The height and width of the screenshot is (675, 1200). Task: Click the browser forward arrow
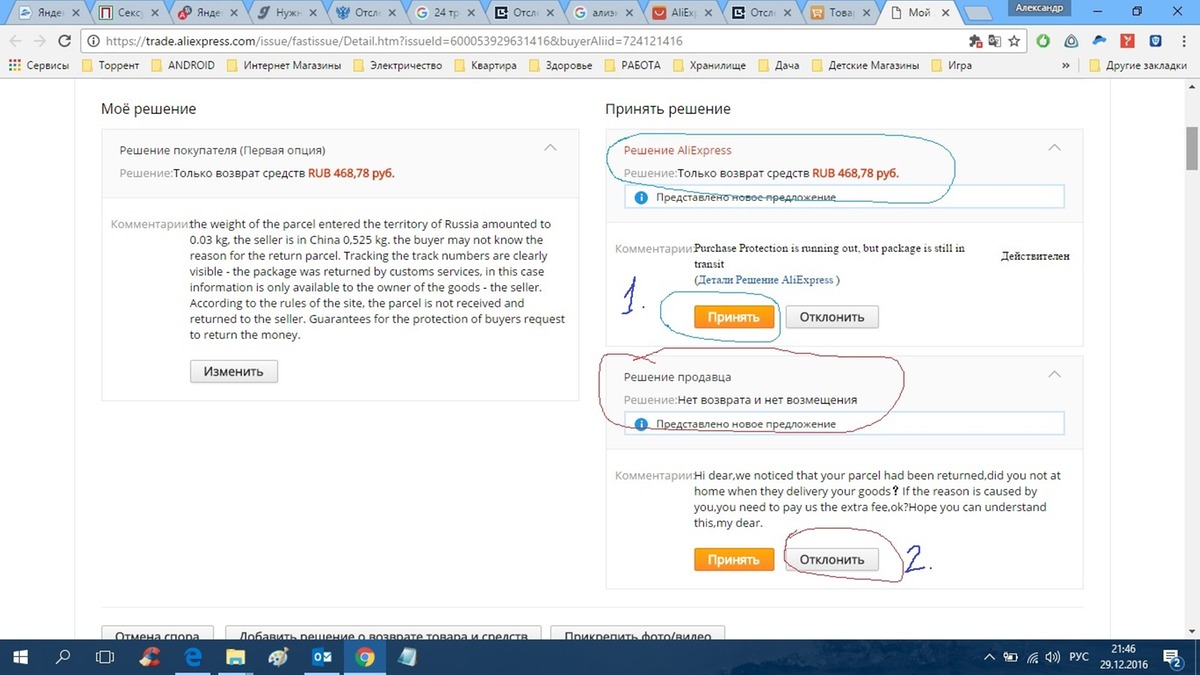pyautogui.click(x=39, y=41)
